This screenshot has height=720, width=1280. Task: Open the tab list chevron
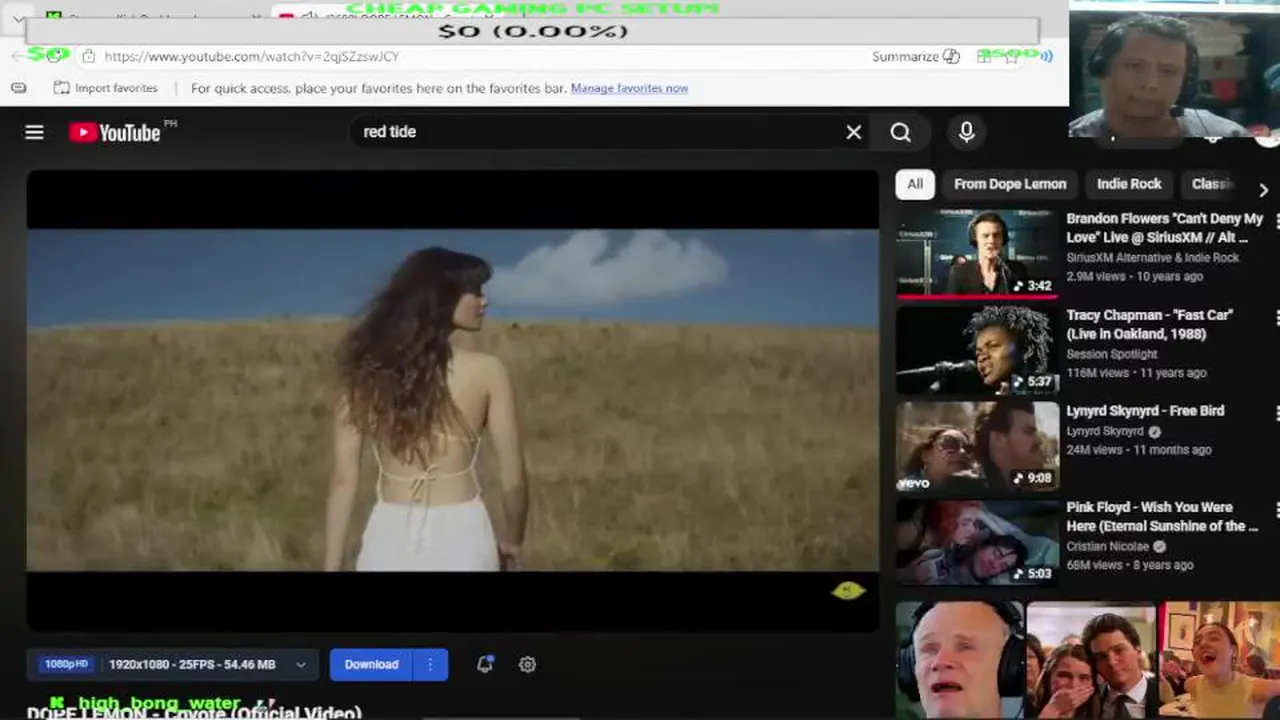[x=18, y=19]
